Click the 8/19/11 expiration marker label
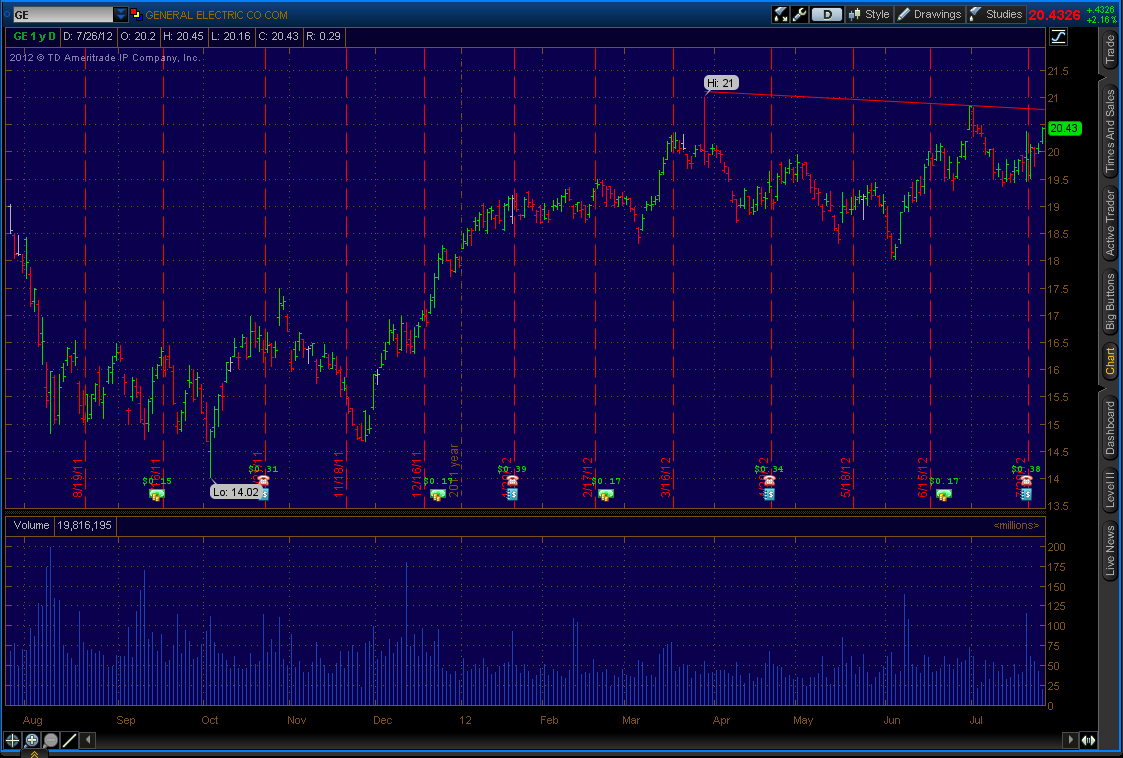The image size is (1123, 758). tap(78, 477)
